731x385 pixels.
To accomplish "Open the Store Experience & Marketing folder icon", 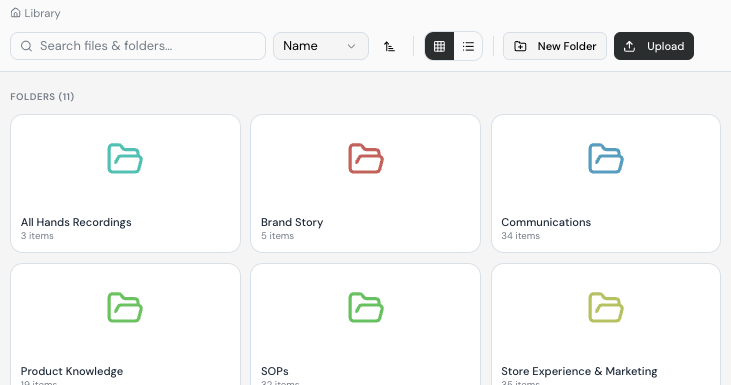I will click(606, 308).
